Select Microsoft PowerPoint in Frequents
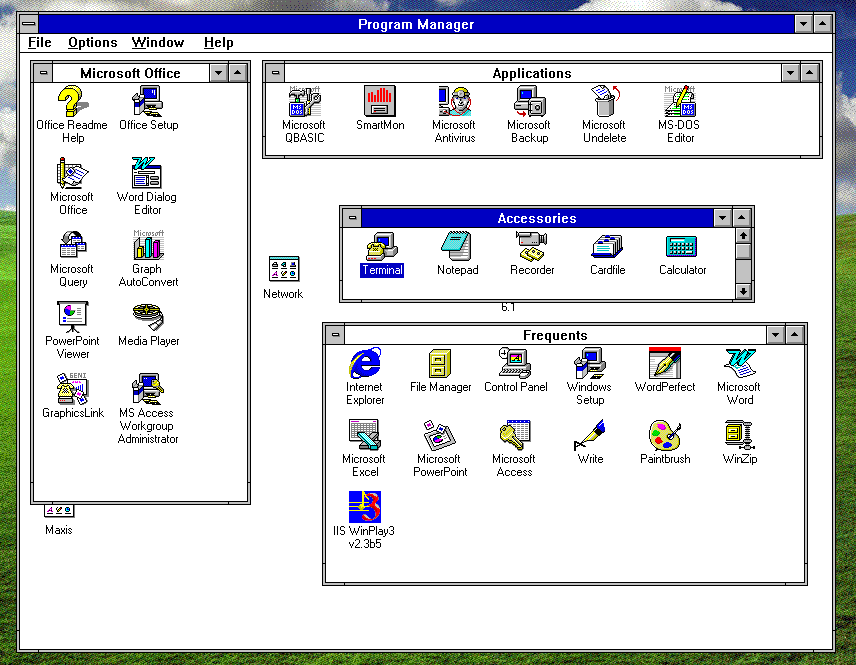The width and height of the screenshot is (856, 665). tap(440, 436)
